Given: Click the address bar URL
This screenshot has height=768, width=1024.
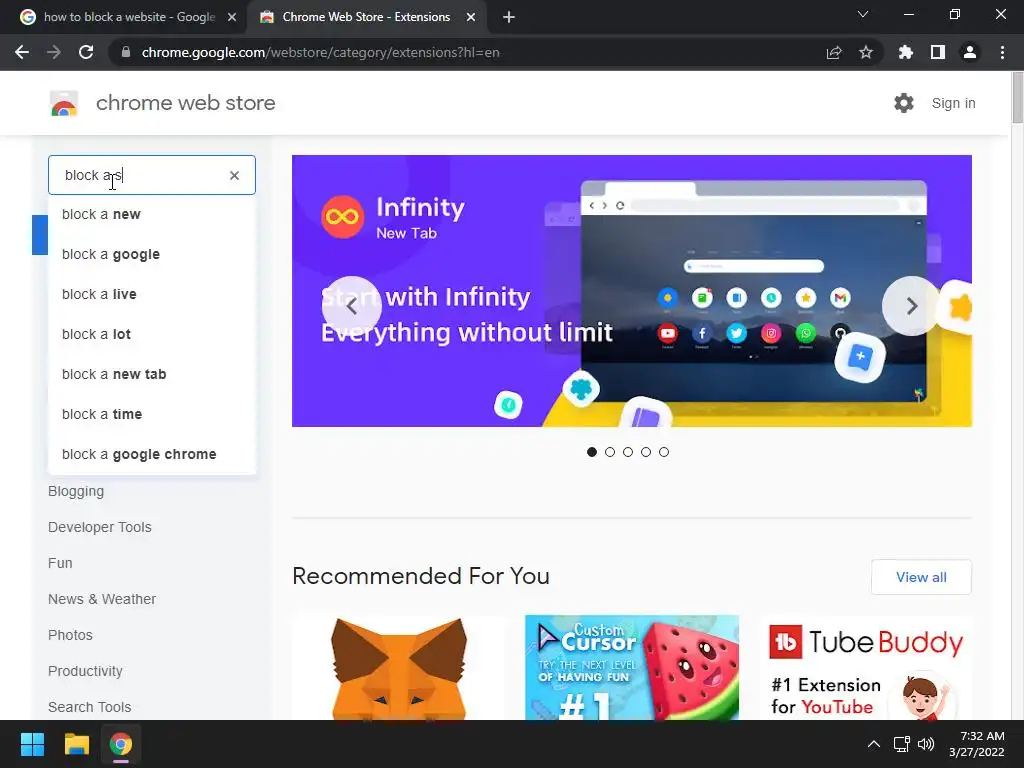Looking at the screenshot, I should (321, 52).
